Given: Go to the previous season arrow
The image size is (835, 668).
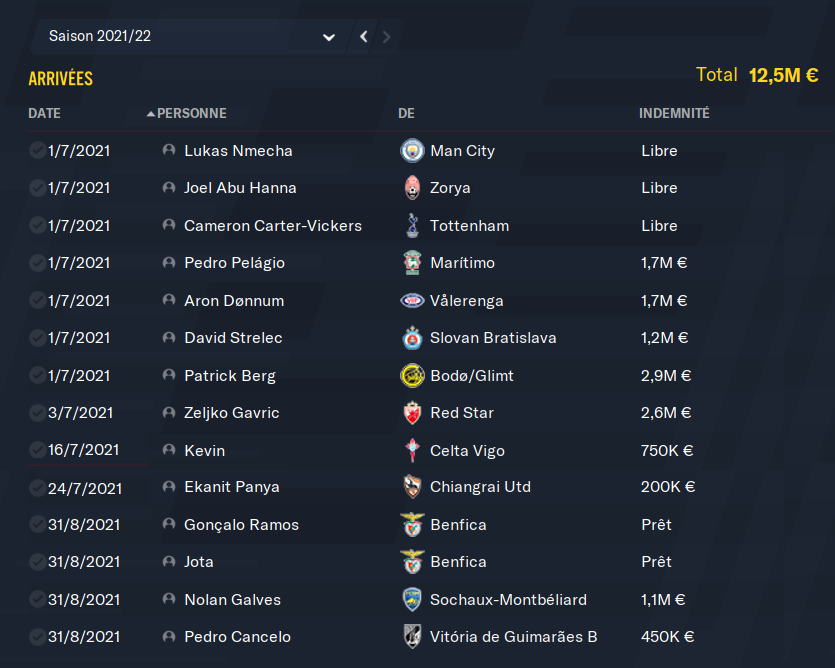Looking at the screenshot, I should [363, 37].
